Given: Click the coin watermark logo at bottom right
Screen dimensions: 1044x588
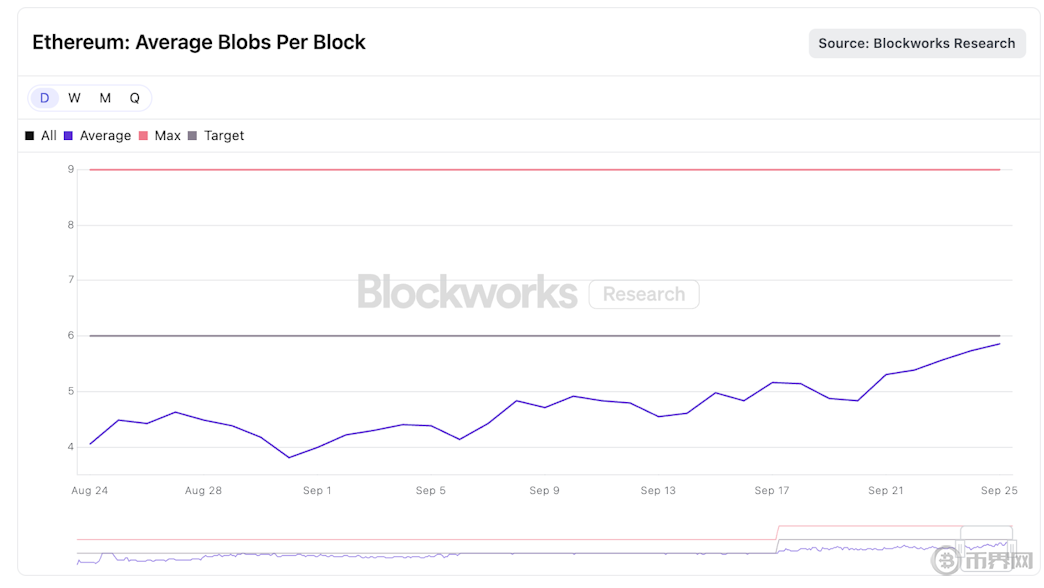Looking at the screenshot, I should 945,561.
